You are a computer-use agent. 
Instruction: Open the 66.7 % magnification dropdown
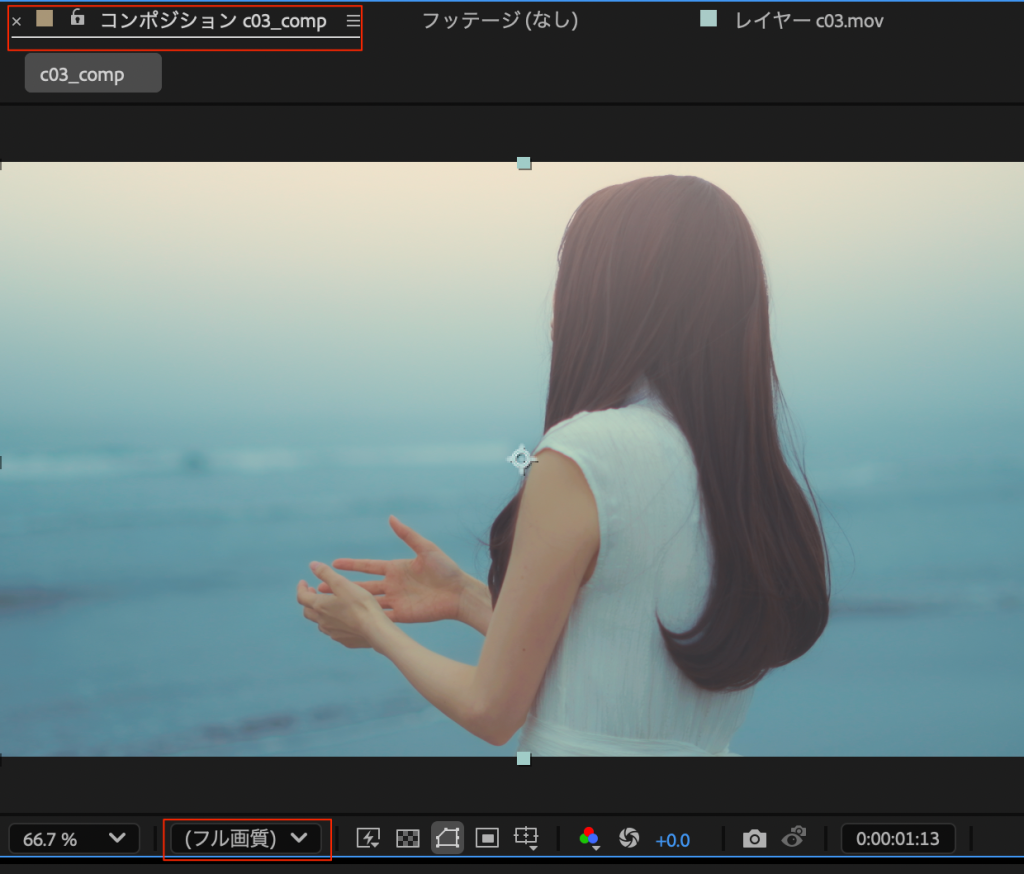pyautogui.click(x=76, y=839)
